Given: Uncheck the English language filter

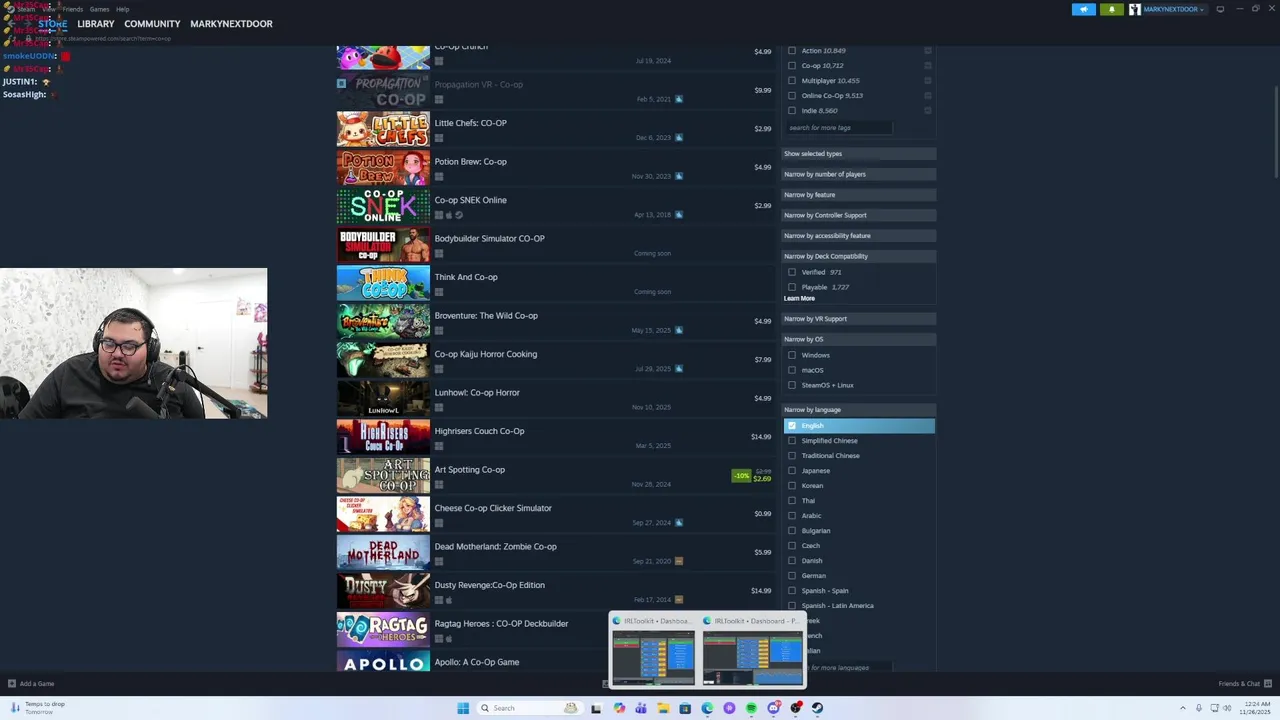Looking at the screenshot, I should (x=792, y=426).
